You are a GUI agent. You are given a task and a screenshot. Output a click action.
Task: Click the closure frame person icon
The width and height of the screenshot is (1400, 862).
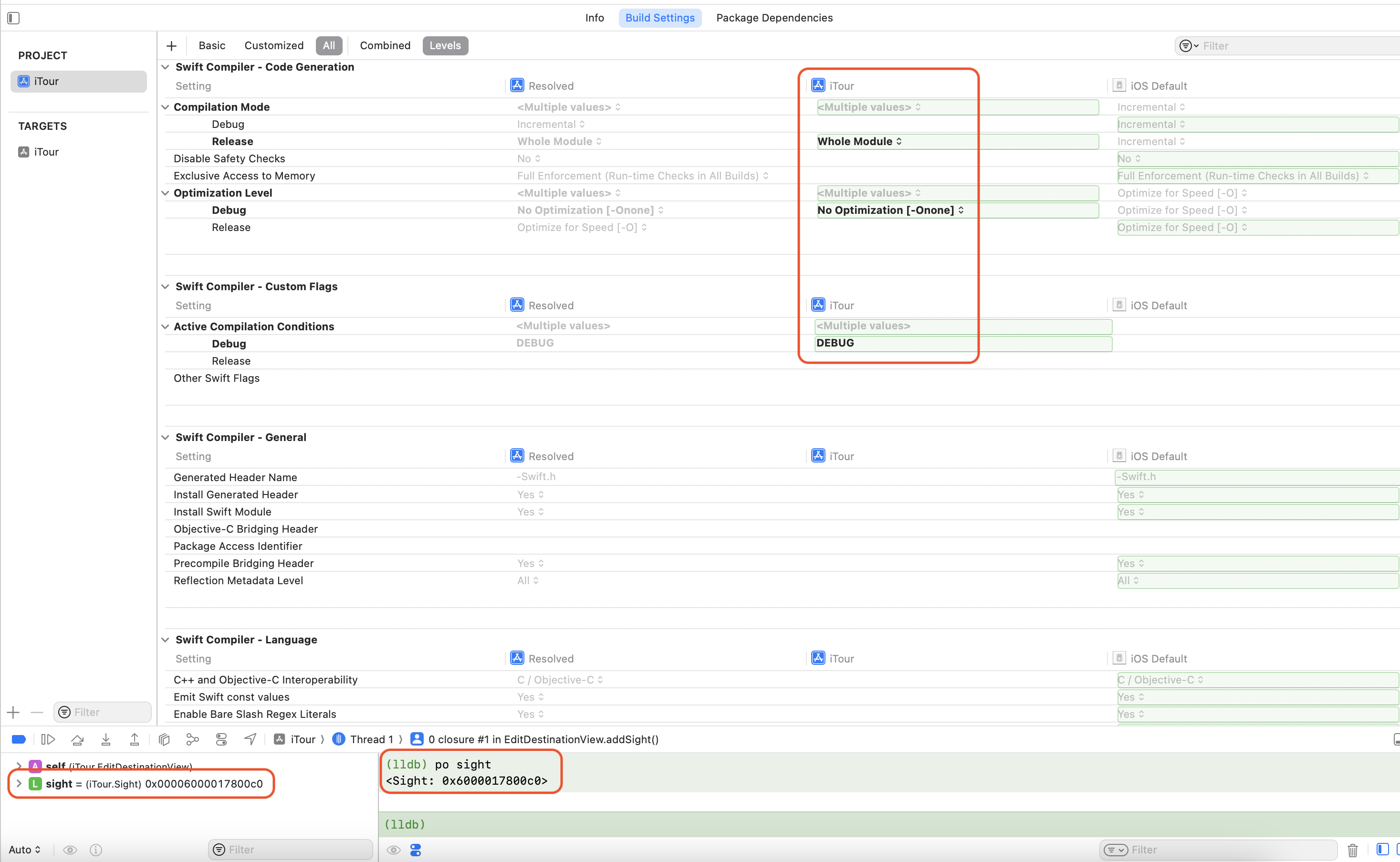(417, 739)
